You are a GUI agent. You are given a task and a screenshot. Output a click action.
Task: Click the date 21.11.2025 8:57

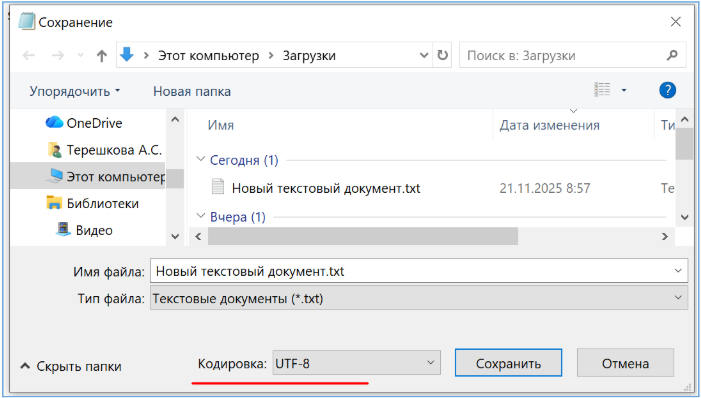545,188
